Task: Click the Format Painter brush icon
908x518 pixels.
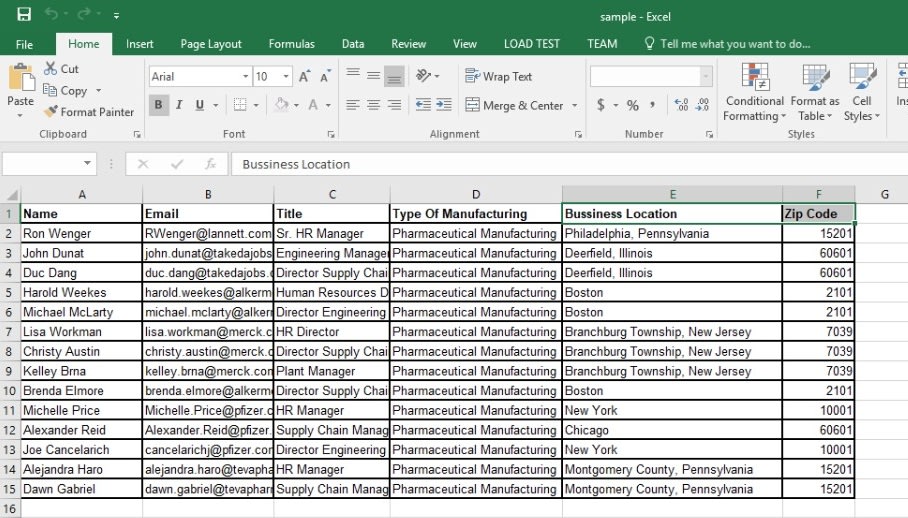Action: point(51,112)
